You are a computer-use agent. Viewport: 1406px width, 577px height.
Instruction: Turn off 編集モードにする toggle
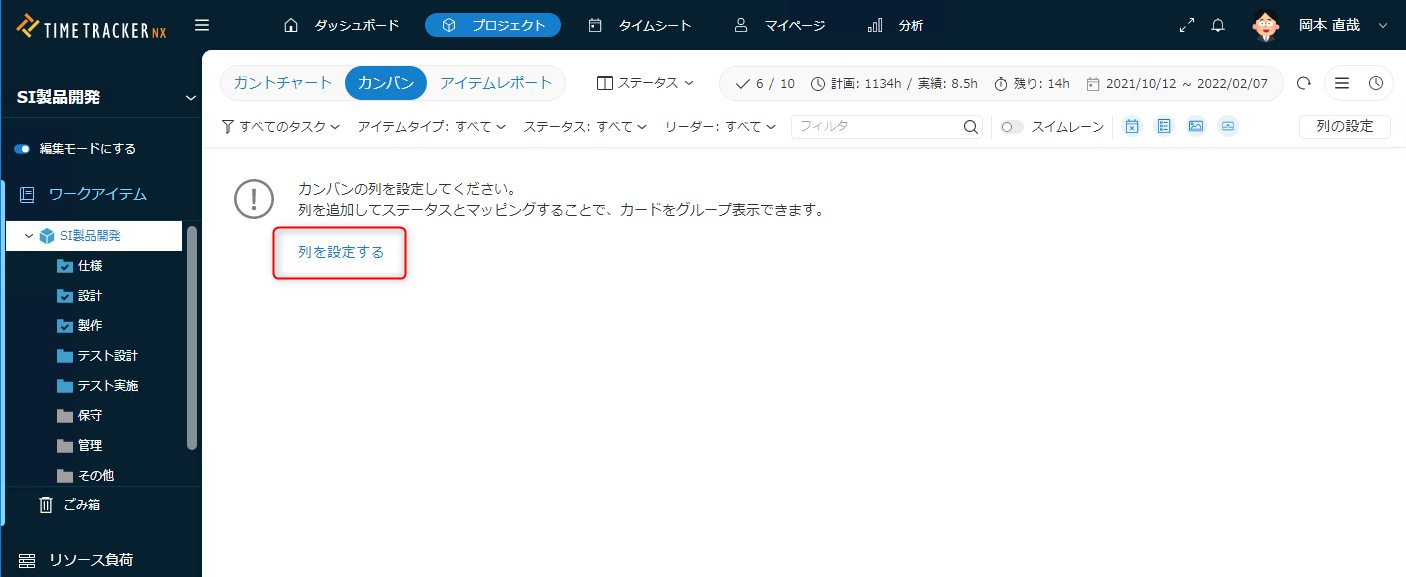[x=22, y=149]
